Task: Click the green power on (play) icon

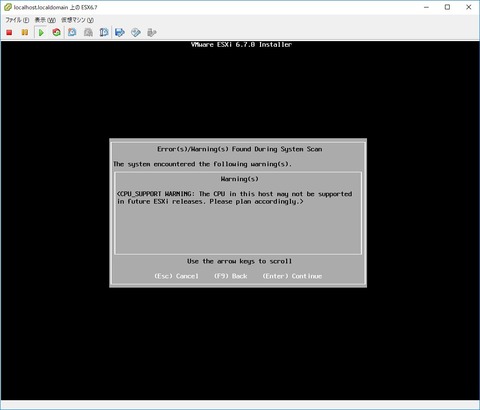Action: [41, 32]
